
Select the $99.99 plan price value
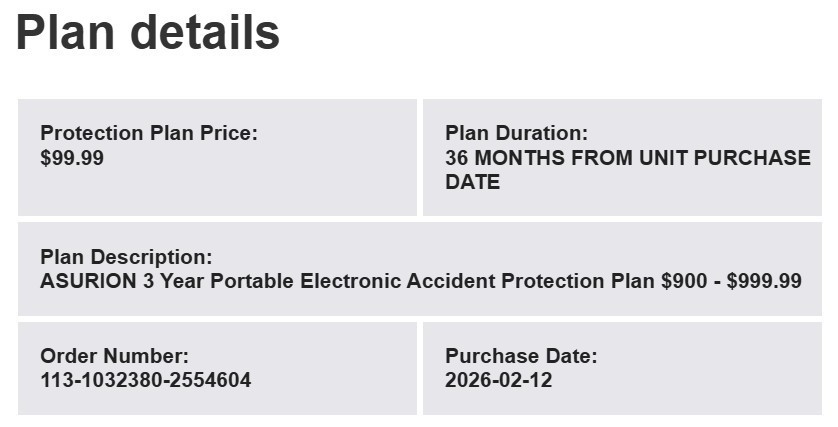(x=72, y=158)
